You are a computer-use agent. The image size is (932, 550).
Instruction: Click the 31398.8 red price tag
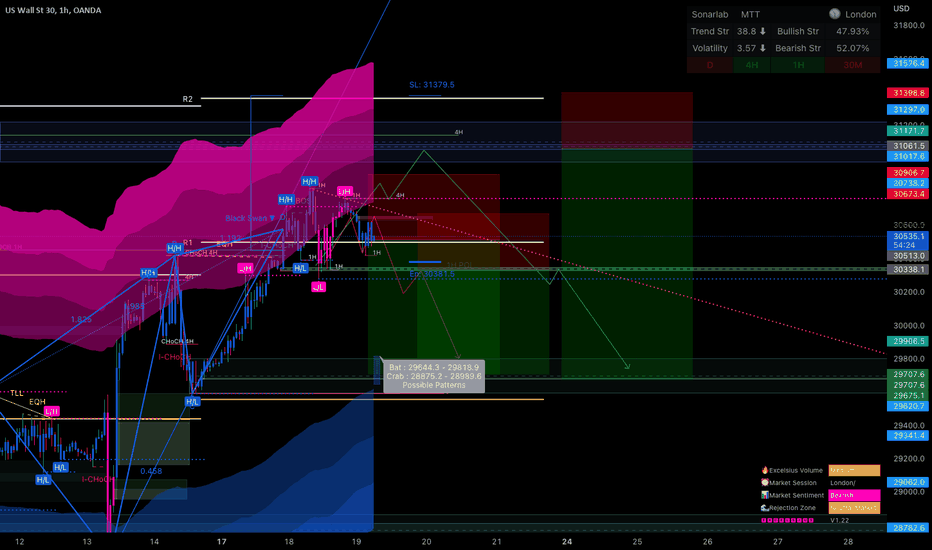coord(908,93)
